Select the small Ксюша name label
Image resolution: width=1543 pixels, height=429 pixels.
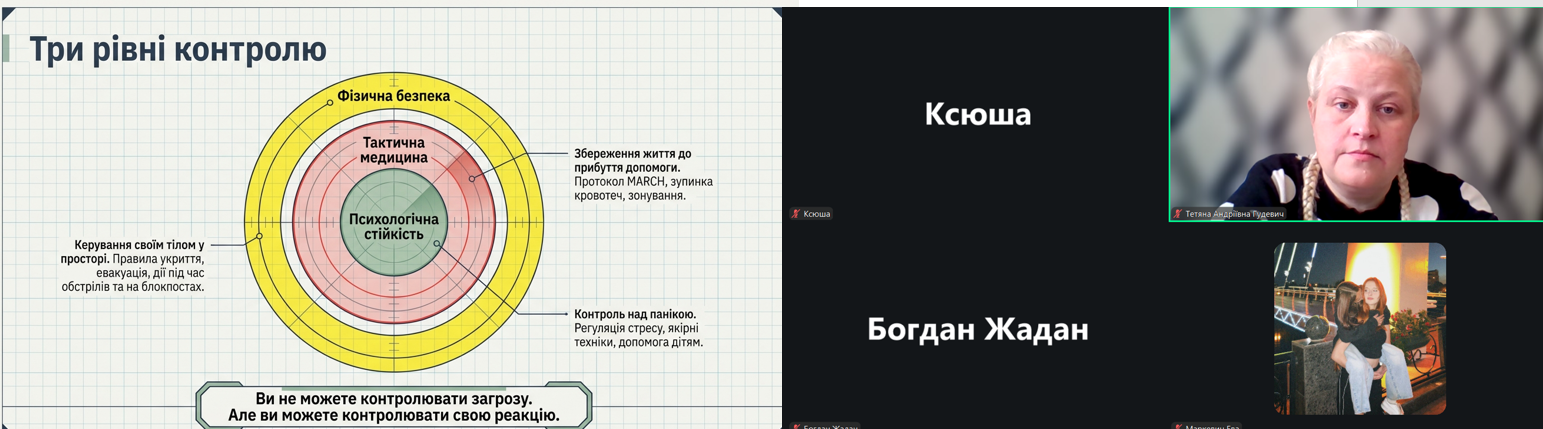pyautogui.click(x=817, y=214)
